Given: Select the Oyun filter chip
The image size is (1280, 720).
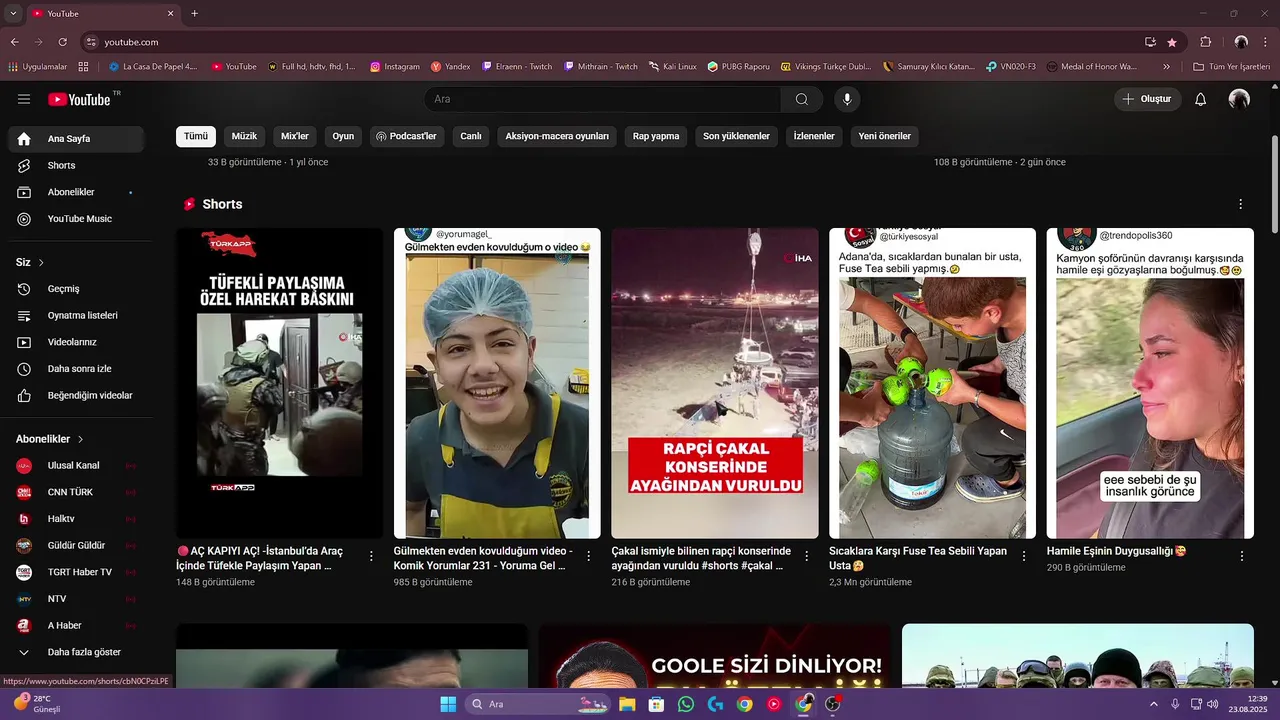Looking at the screenshot, I should pyautogui.click(x=343, y=136).
